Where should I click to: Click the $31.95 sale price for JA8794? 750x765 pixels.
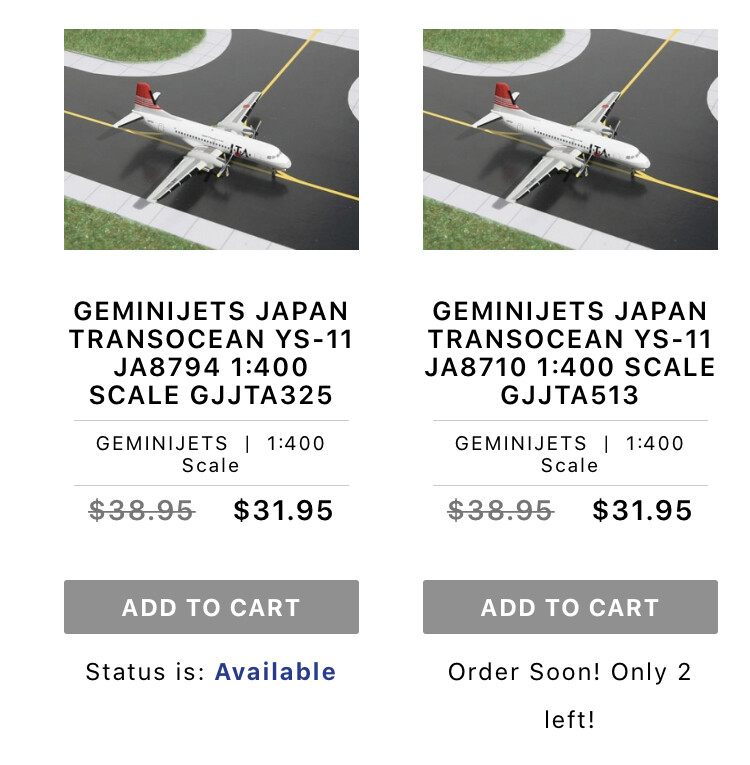[x=283, y=511]
